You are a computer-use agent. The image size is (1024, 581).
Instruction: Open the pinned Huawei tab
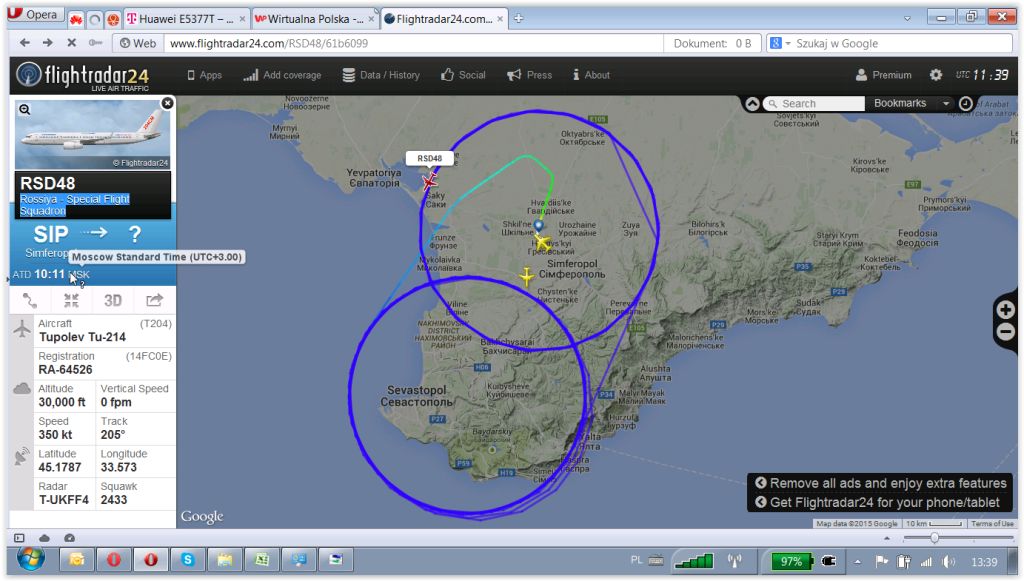(76, 20)
